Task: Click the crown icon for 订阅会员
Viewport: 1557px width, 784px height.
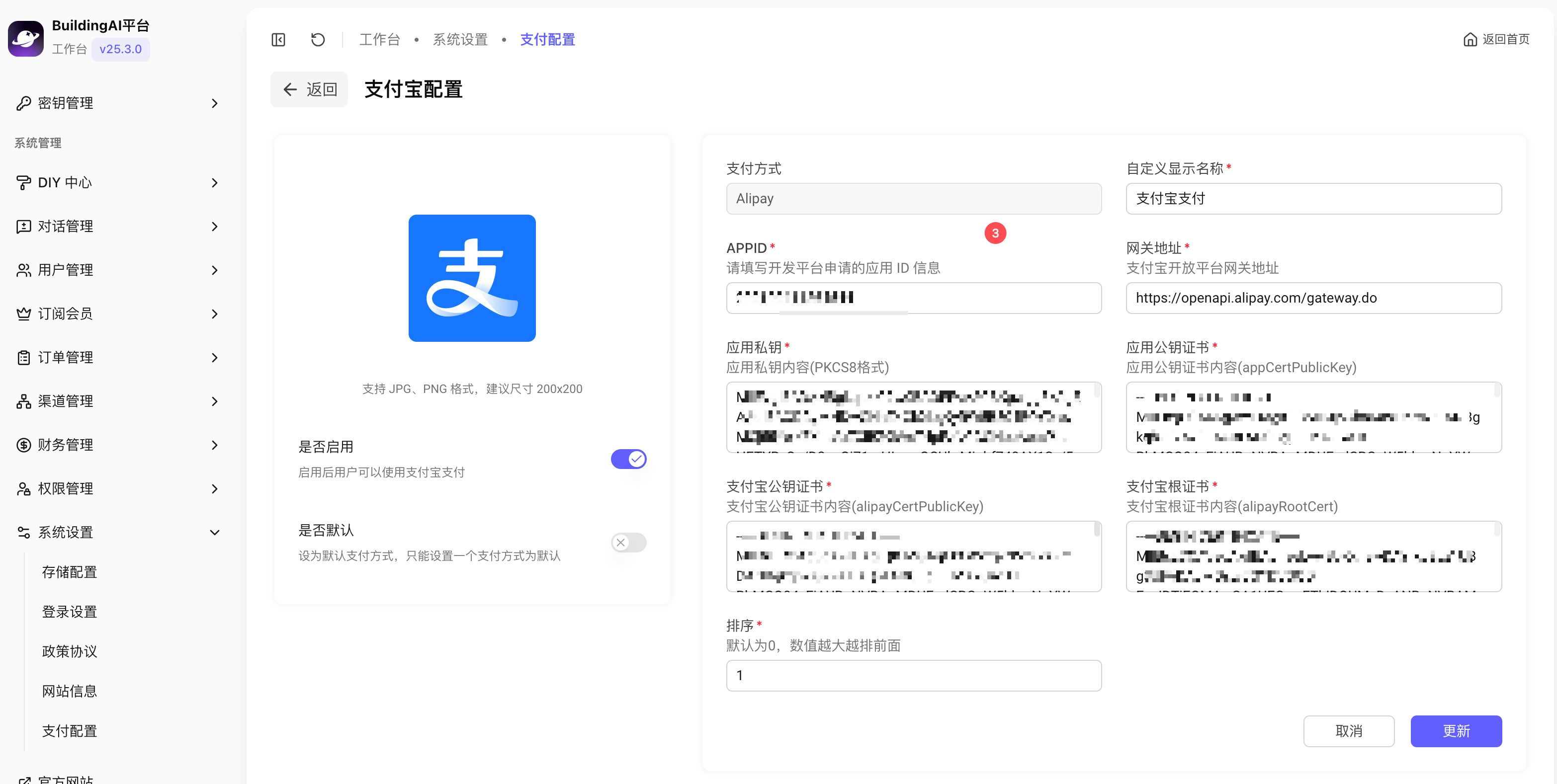Action: pyautogui.click(x=23, y=314)
